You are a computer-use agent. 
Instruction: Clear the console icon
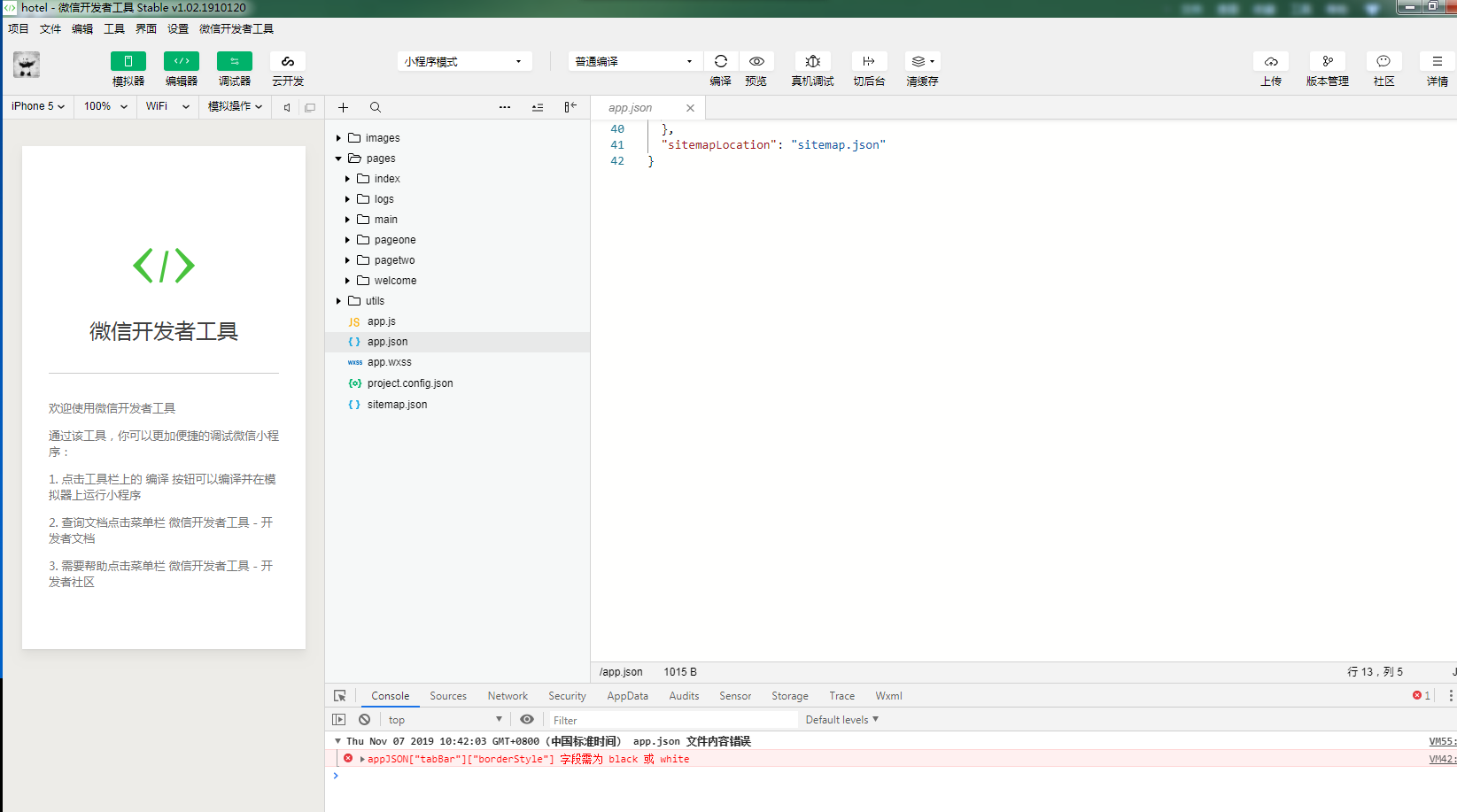[365, 720]
